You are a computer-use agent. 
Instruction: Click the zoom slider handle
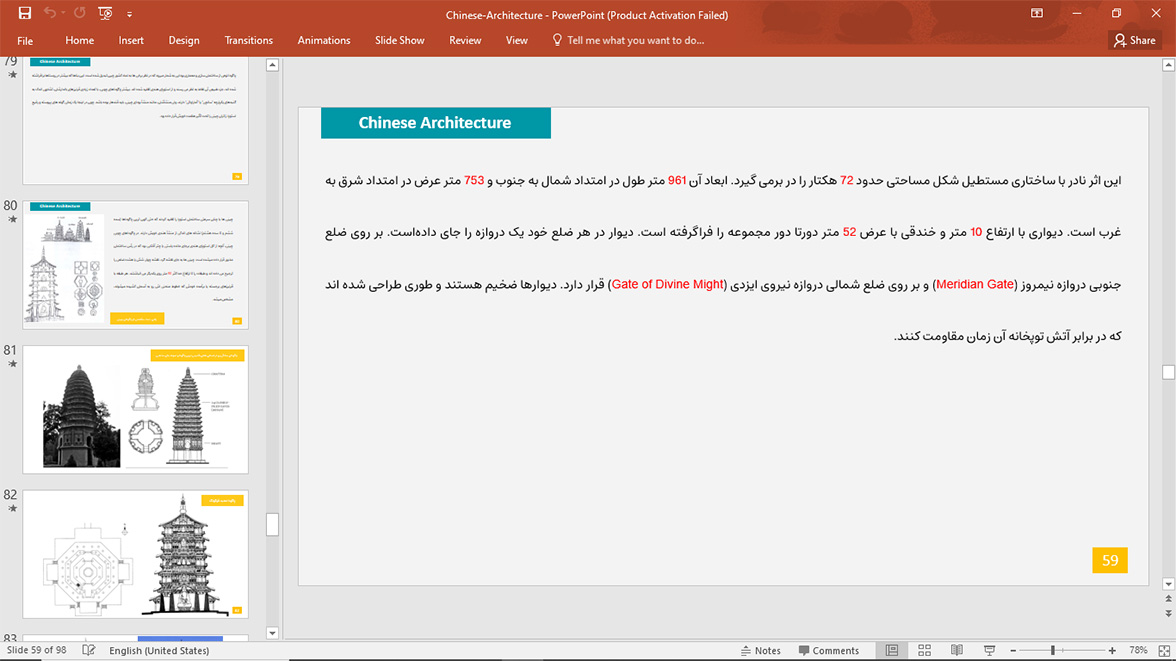(1053, 650)
